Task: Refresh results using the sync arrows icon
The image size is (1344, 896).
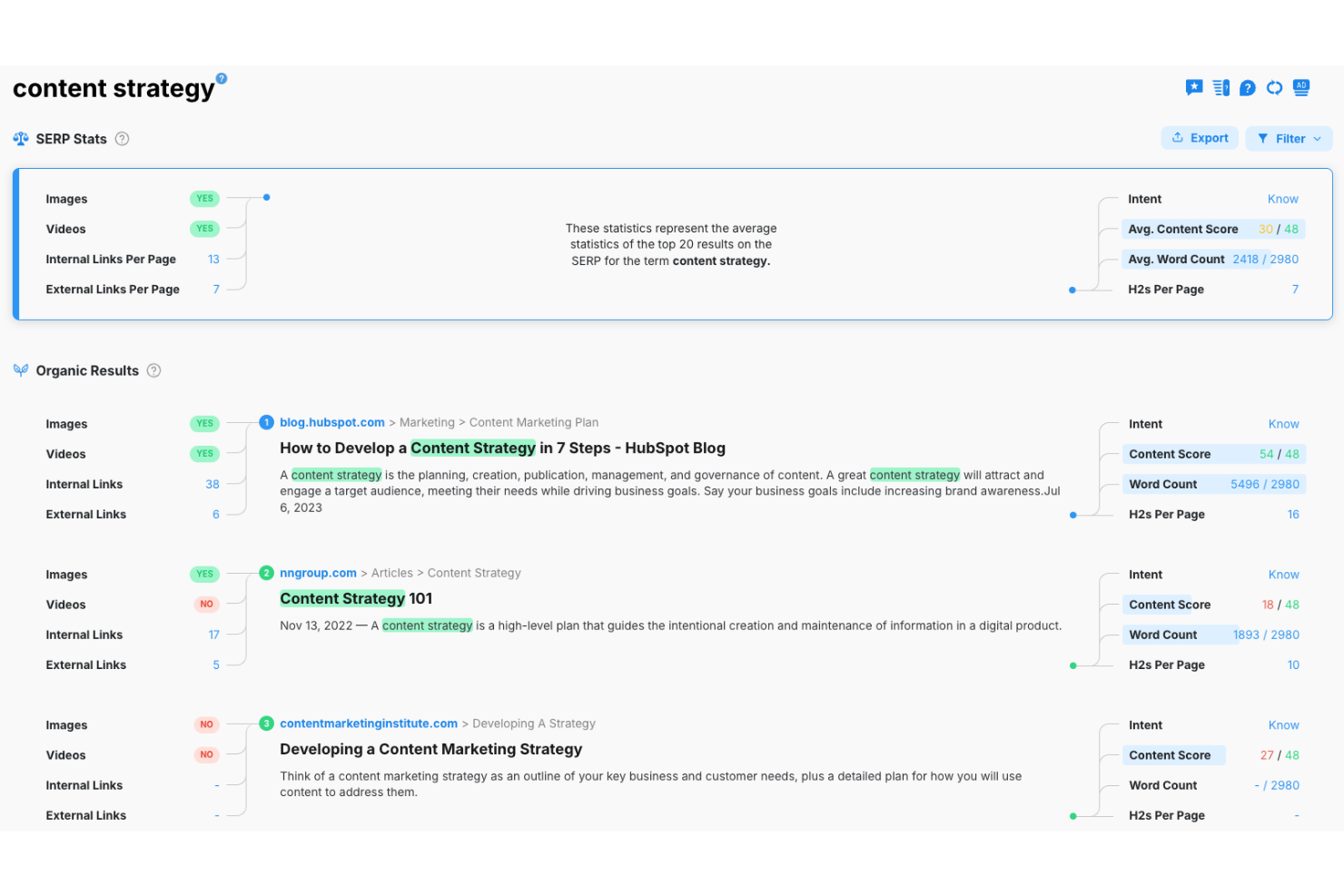Action: click(1274, 87)
